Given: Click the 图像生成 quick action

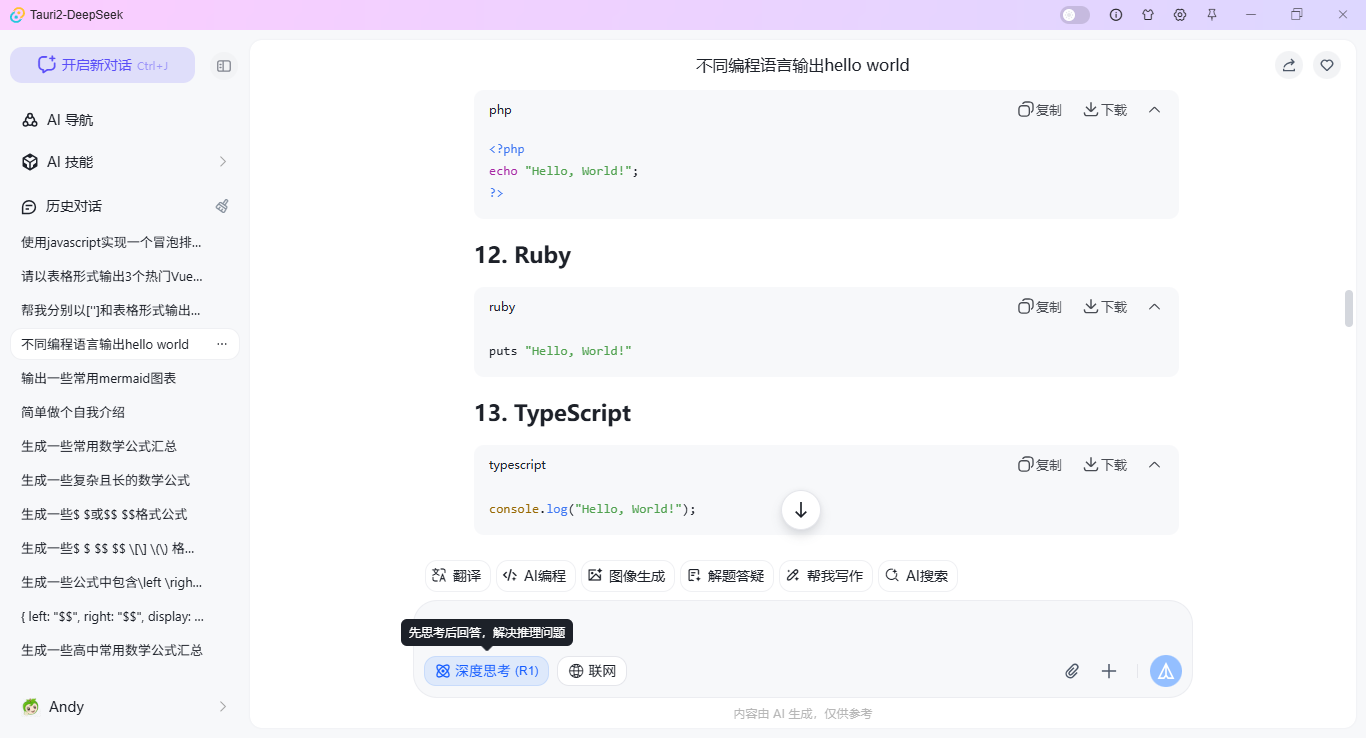Looking at the screenshot, I should [x=628, y=576].
